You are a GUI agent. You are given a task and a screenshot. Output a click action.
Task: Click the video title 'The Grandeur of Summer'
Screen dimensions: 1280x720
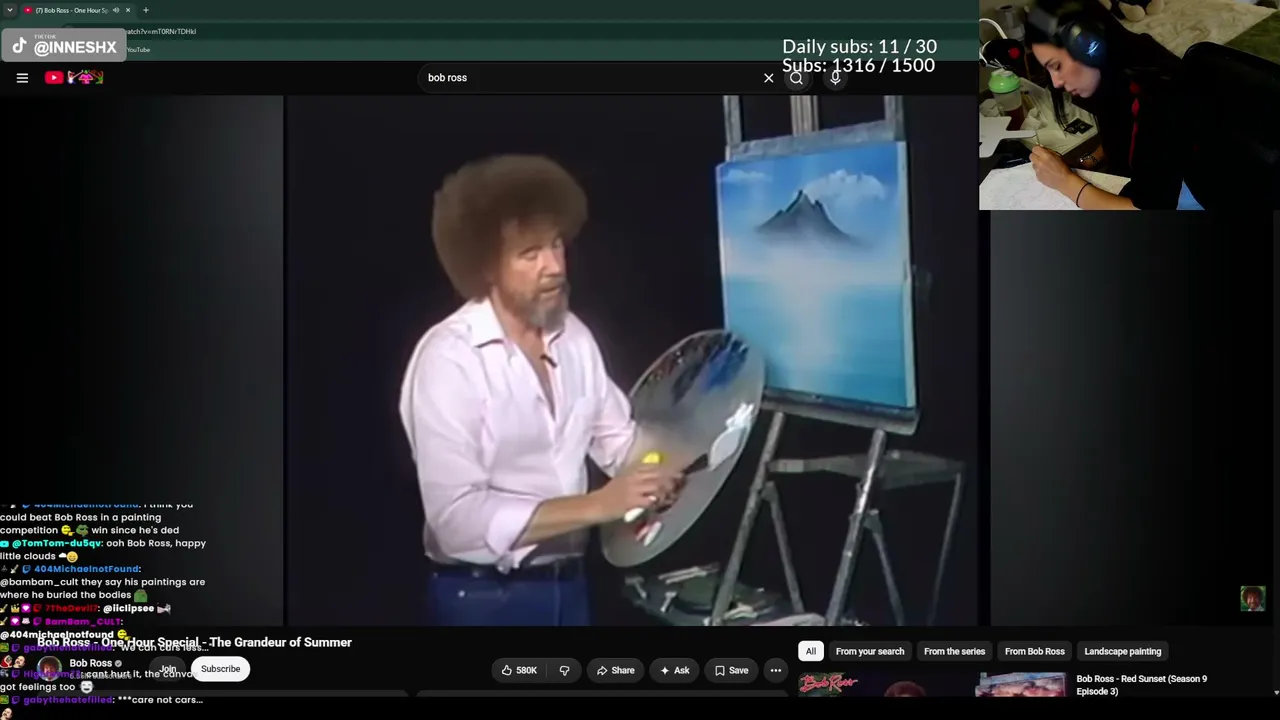pyautogui.click(x=281, y=642)
